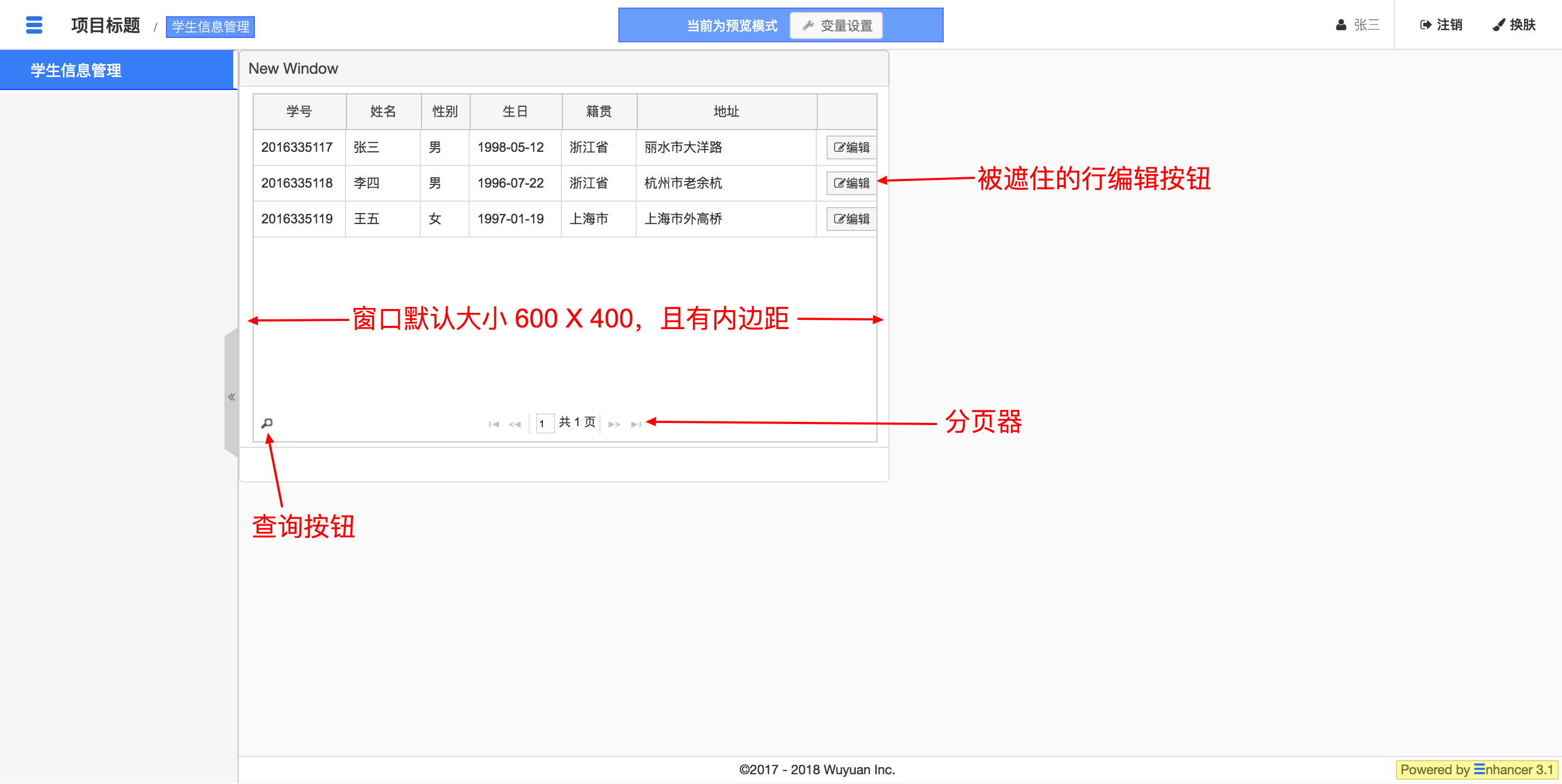Viewport: 1562px width, 784px height.
Task: Sort by the 学号 column header
Action: (x=299, y=112)
